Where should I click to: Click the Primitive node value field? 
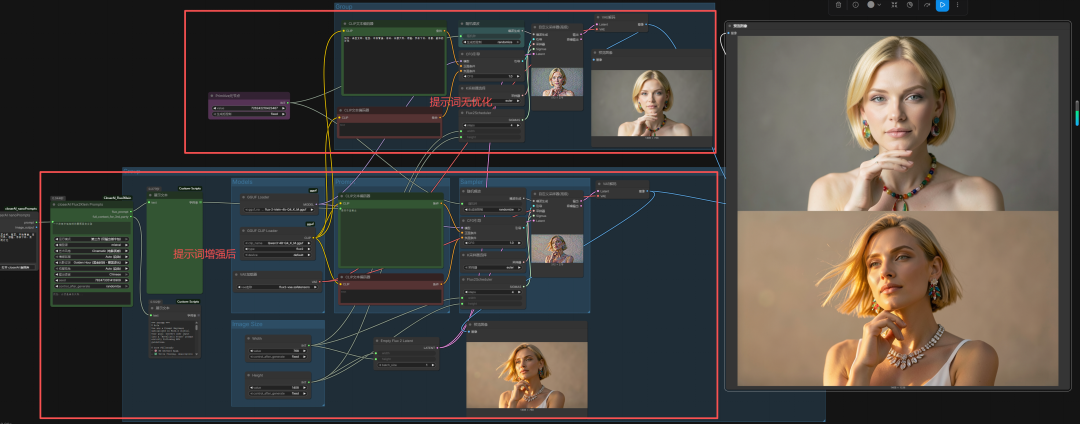tap(249, 108)
